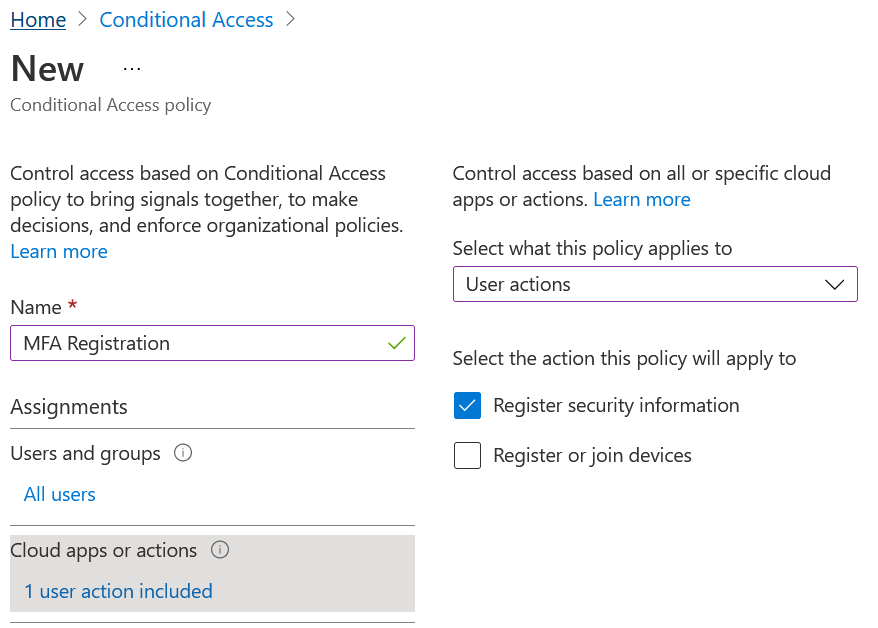Click the red required asterisk by Name
Image resolution: width=878 pixels, height=628 pixels.
[72, 305]
